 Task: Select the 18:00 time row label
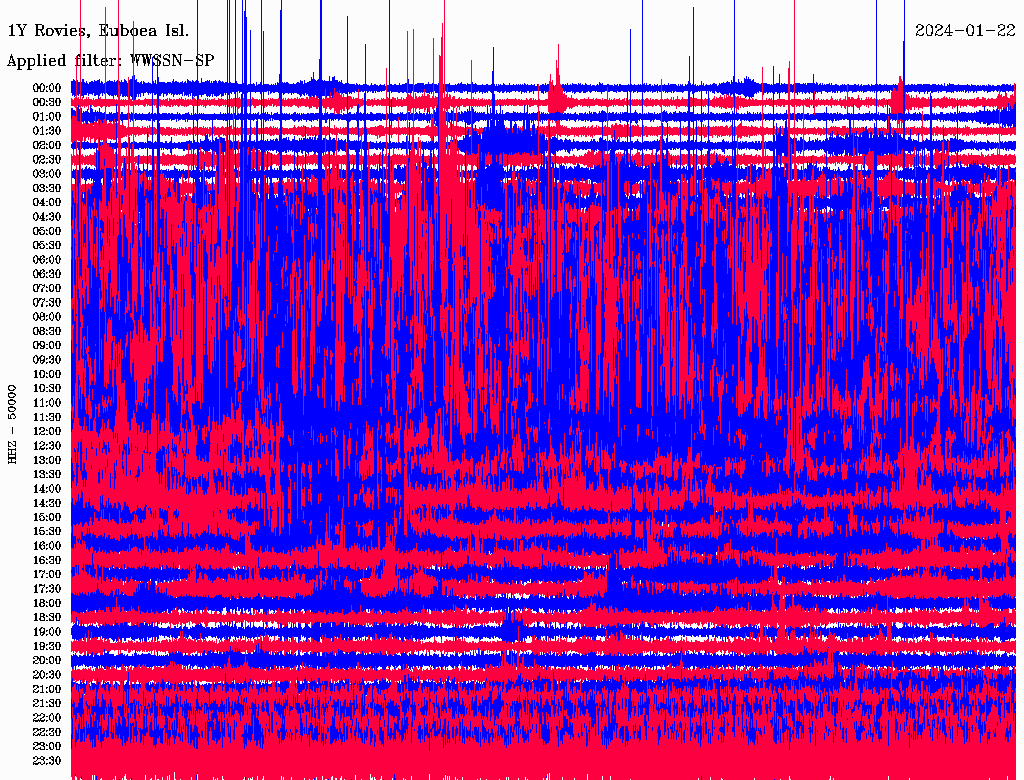[x=47, y=603]
